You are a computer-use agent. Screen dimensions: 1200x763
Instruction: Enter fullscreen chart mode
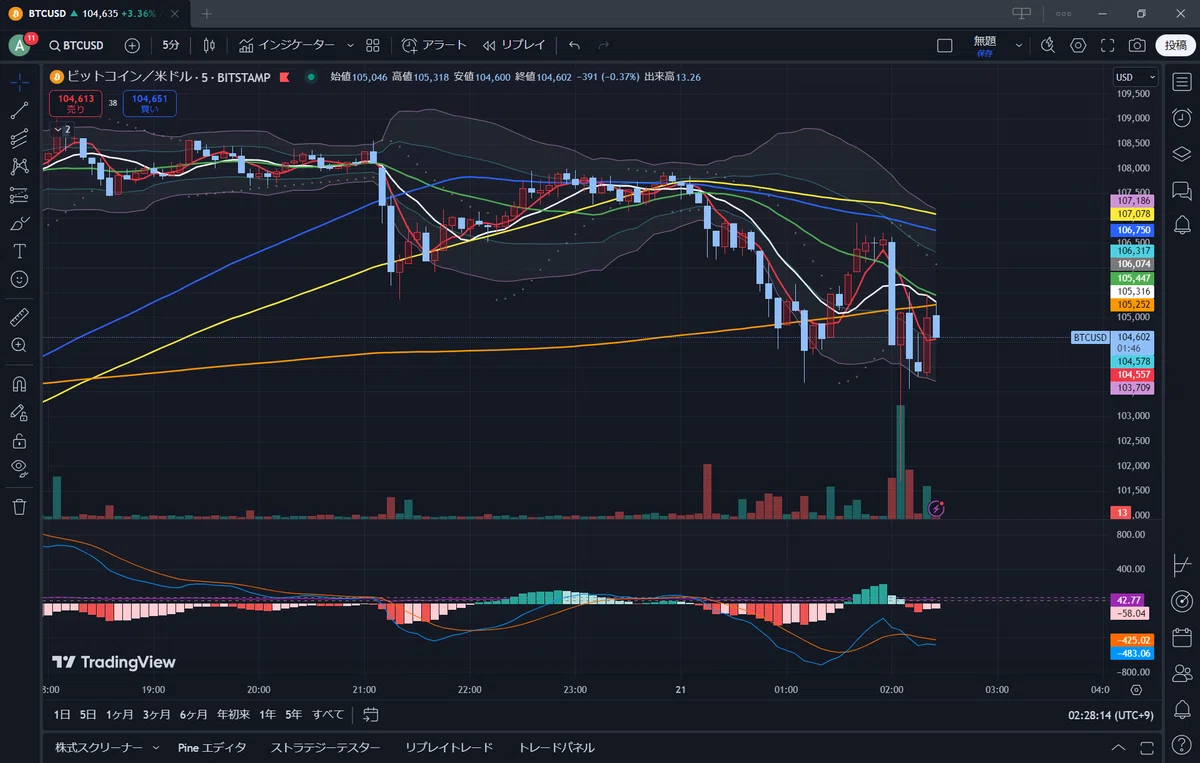coord(1107,45)
